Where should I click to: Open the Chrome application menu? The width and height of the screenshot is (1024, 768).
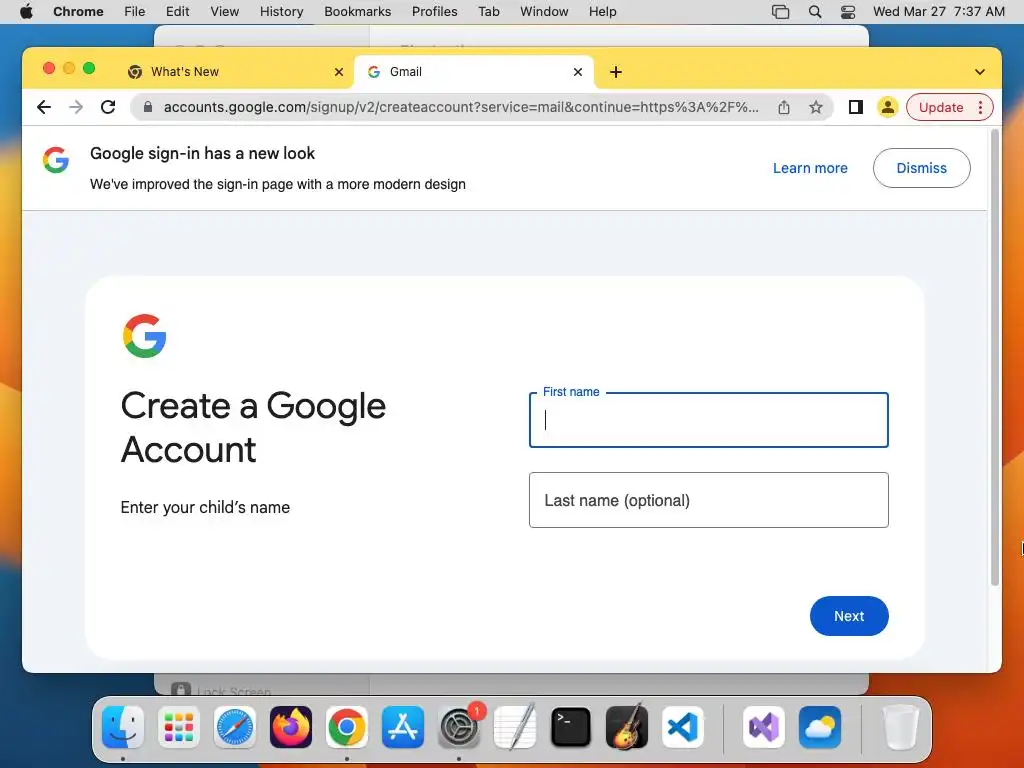pos(78,12)
